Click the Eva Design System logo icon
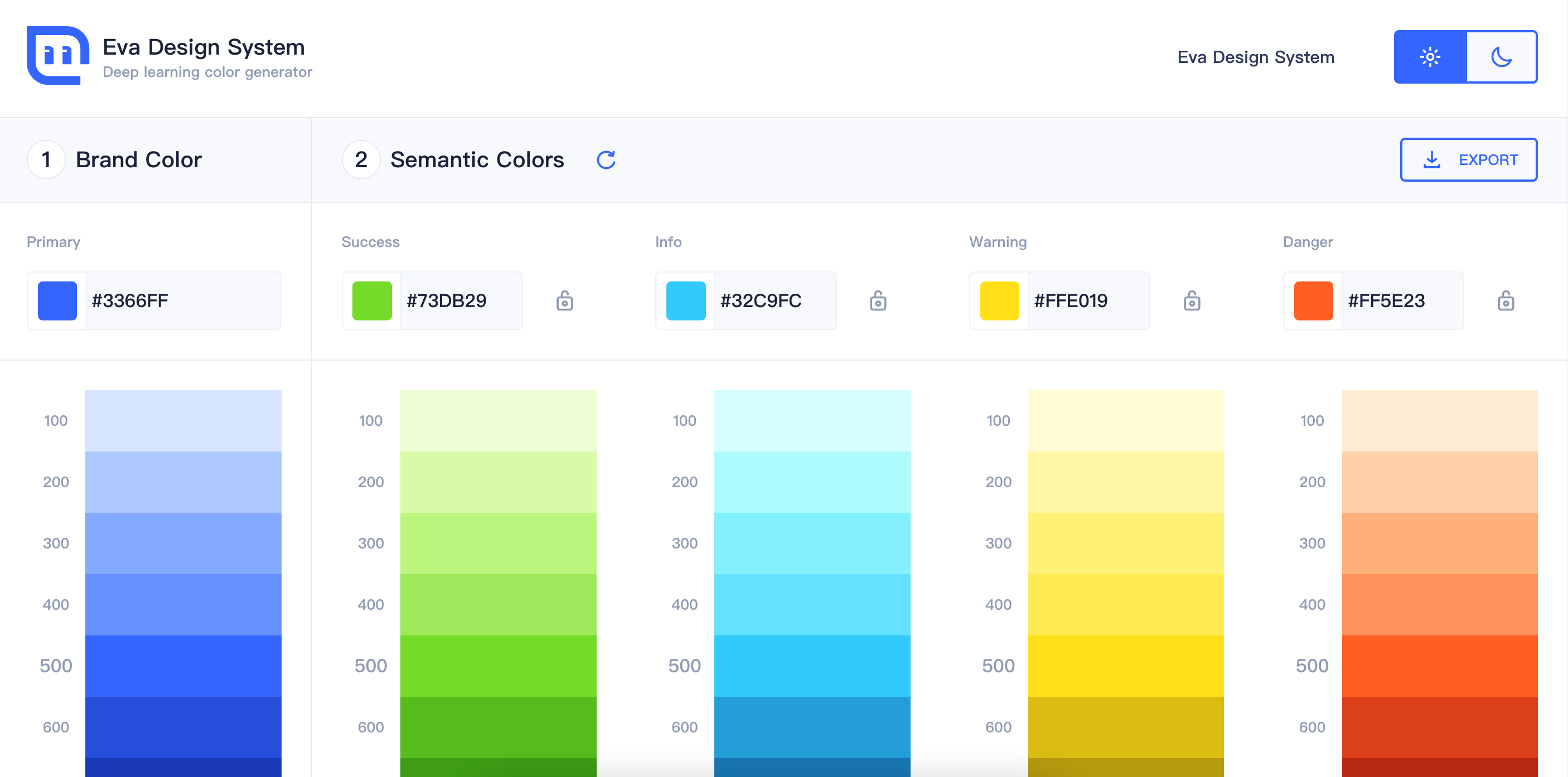The image size is (1568, 777). click(x=57, y=56)
